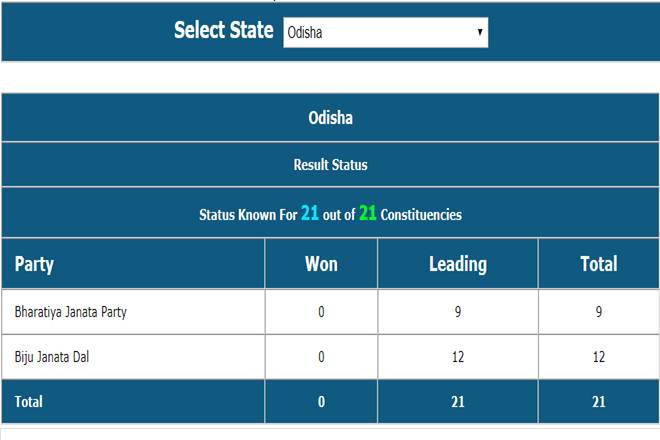The image size is (660, 440).
Task: Click the dropdown arrow beside Odisha
Action: [480, 32]
